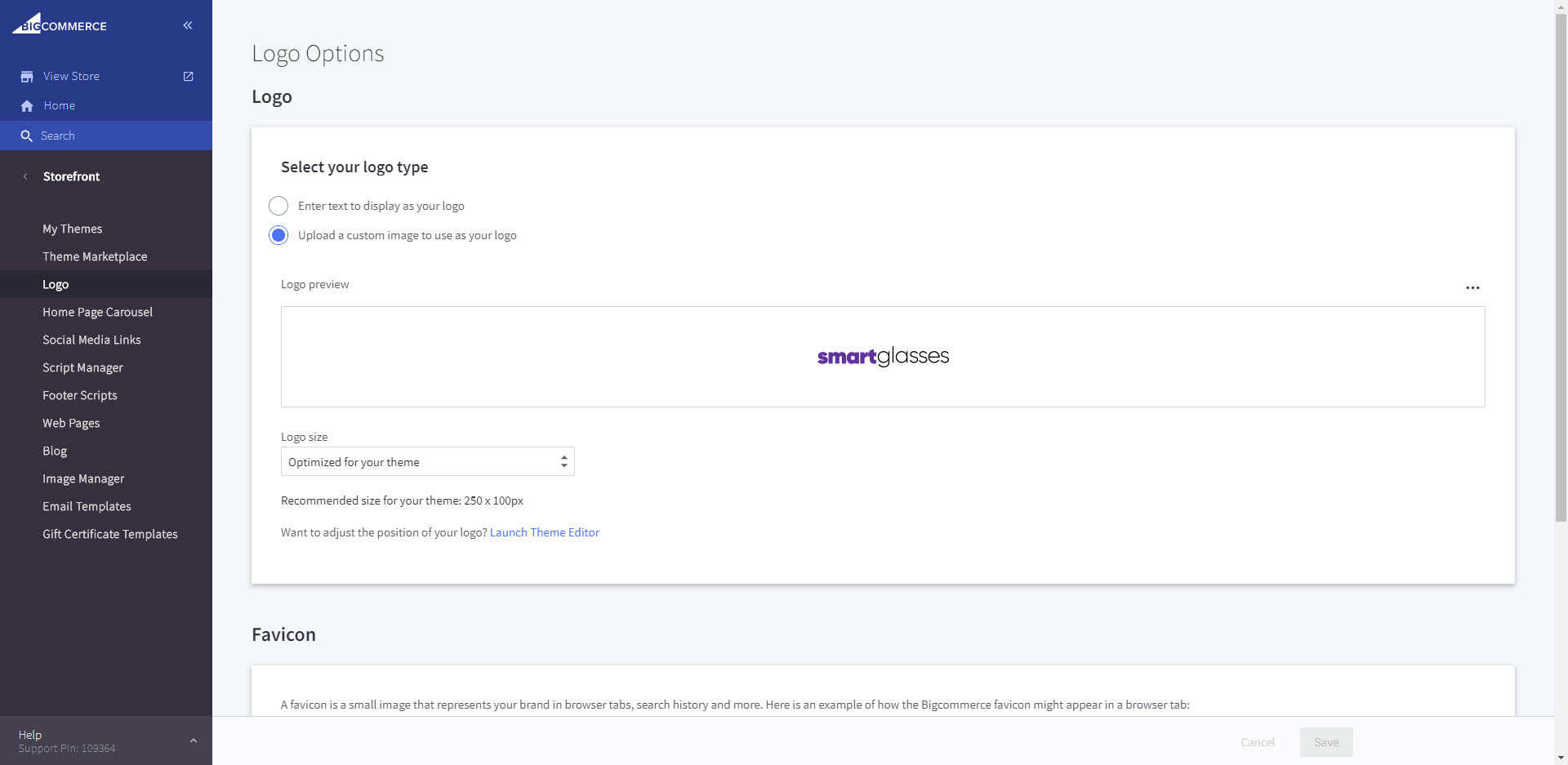The width and height of the screenshot is (1568, 765).
Task: Click the 'Logo size' label
Action: coord(304,437)
